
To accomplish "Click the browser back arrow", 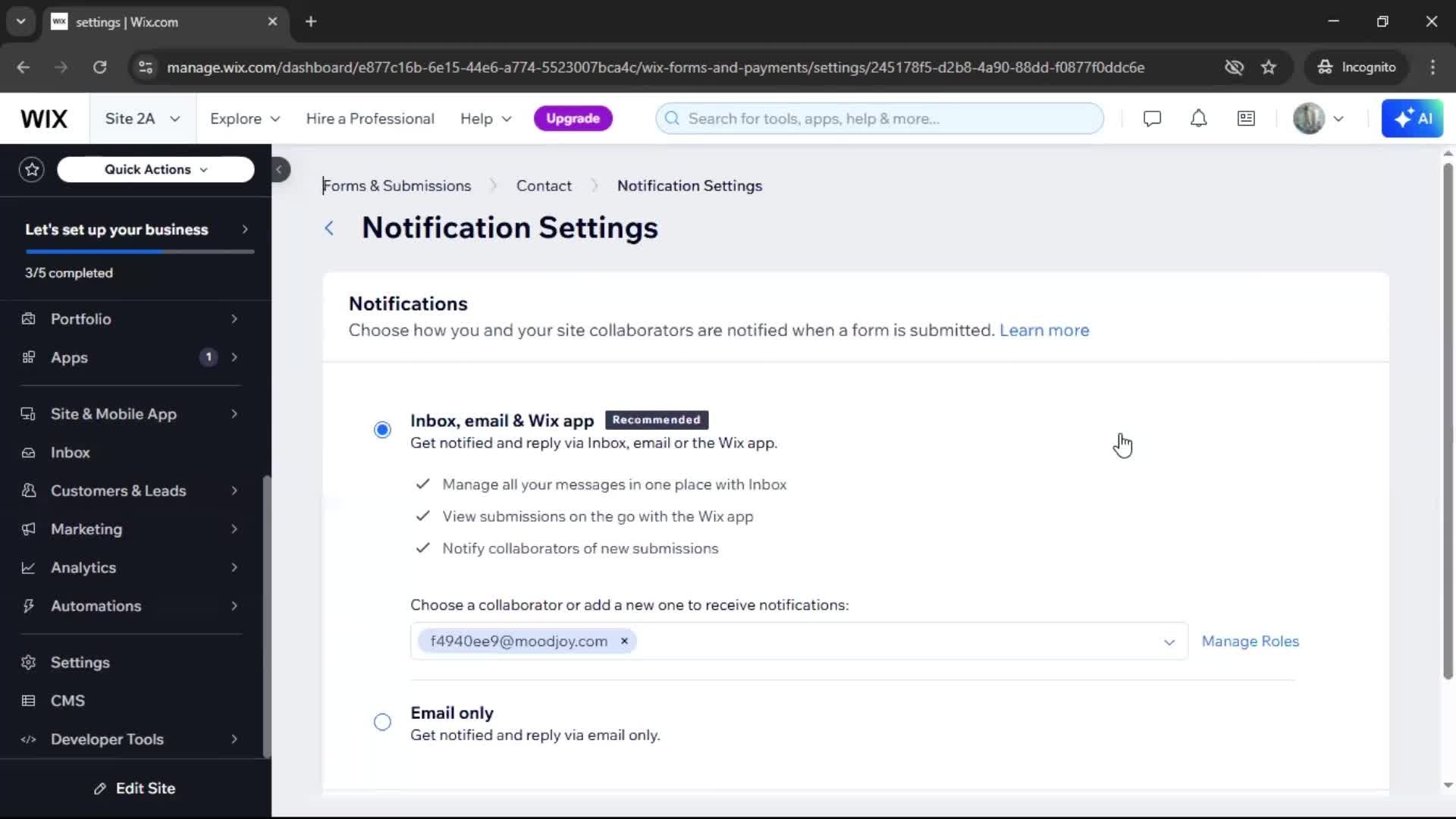I will pos(24,67).
